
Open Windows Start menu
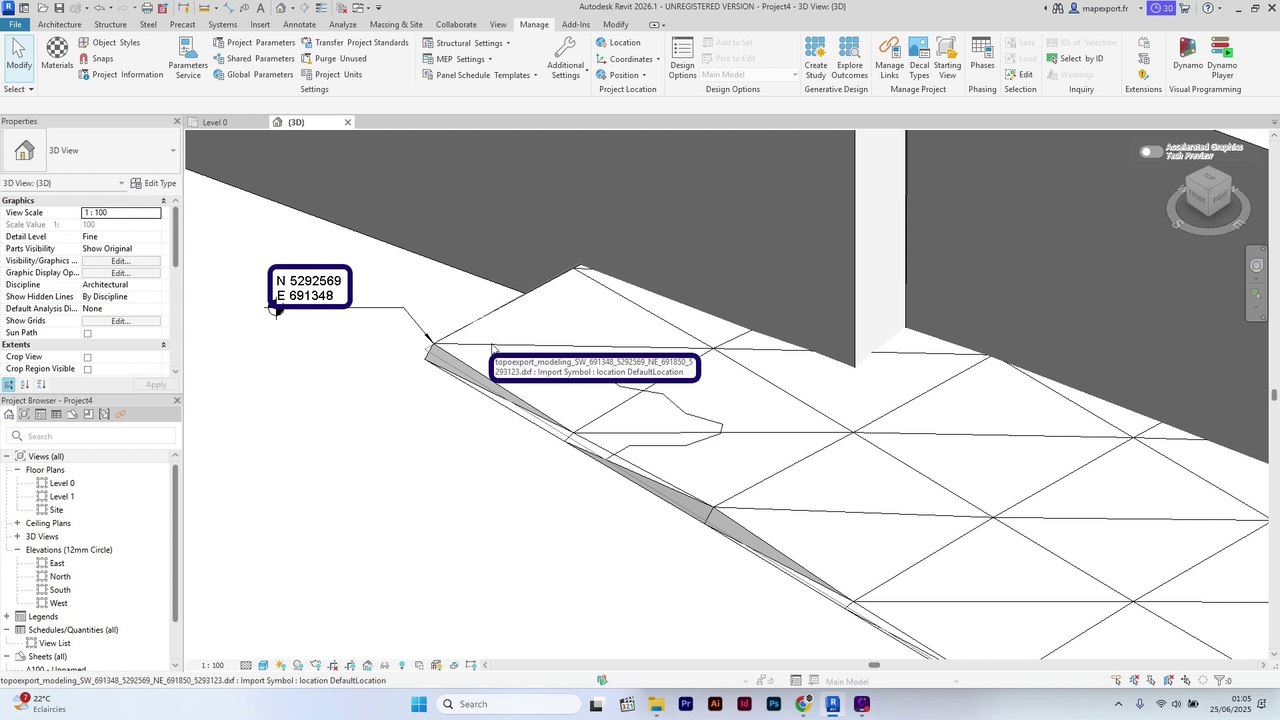[418, 704]
